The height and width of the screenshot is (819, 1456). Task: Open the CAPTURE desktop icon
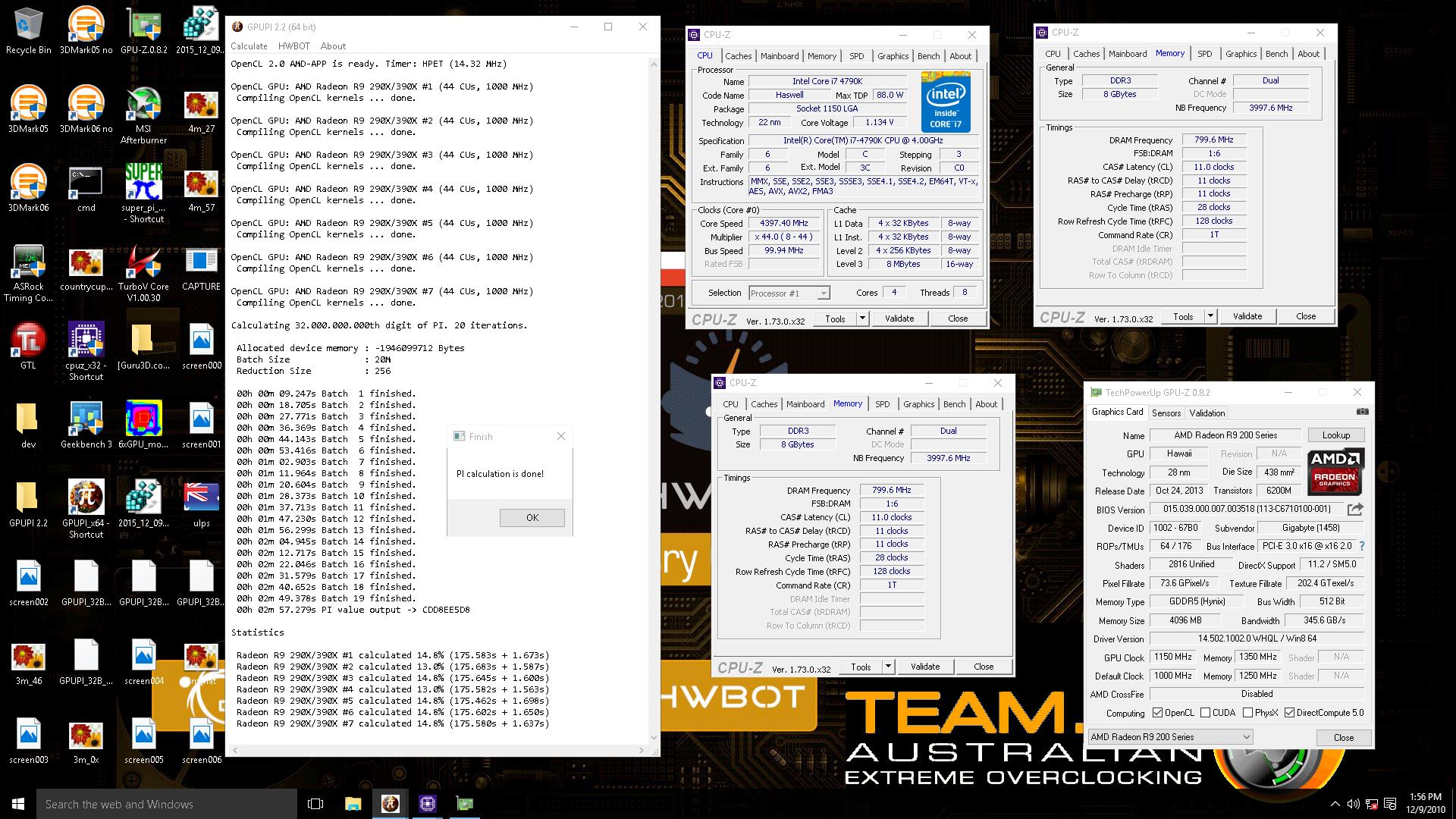pos(201,268)
